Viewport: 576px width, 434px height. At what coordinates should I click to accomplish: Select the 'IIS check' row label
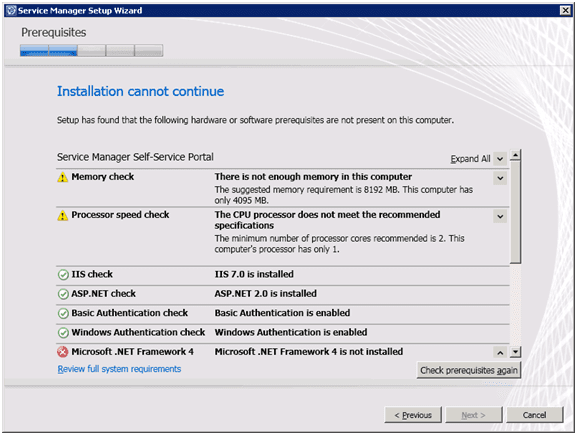tap(92, 274)
